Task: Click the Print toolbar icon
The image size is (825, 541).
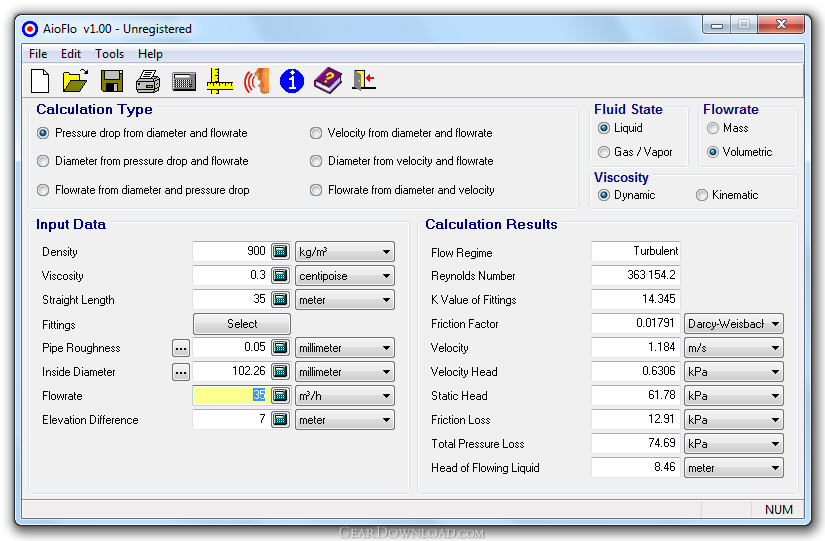Action: coord(148,81)
